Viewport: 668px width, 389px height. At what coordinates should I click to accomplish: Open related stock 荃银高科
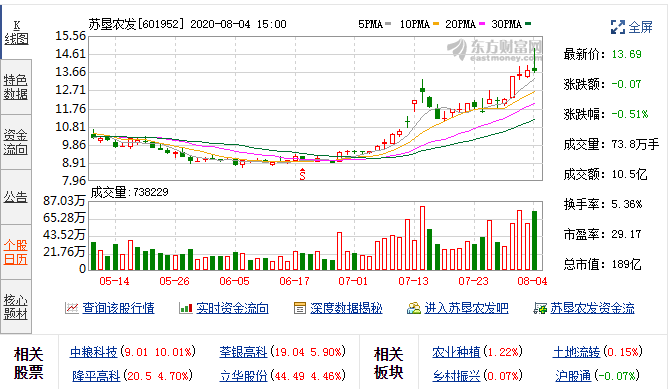click(x=243, y=352)
